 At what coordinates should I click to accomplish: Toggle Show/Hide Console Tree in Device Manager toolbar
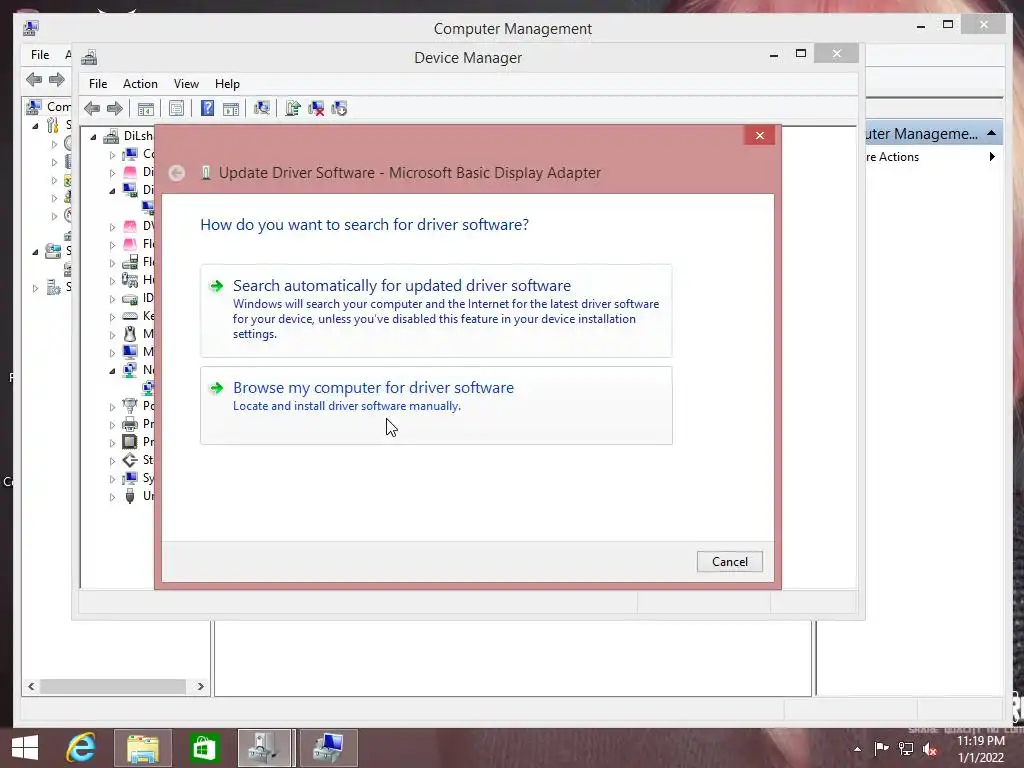point(146,108)
